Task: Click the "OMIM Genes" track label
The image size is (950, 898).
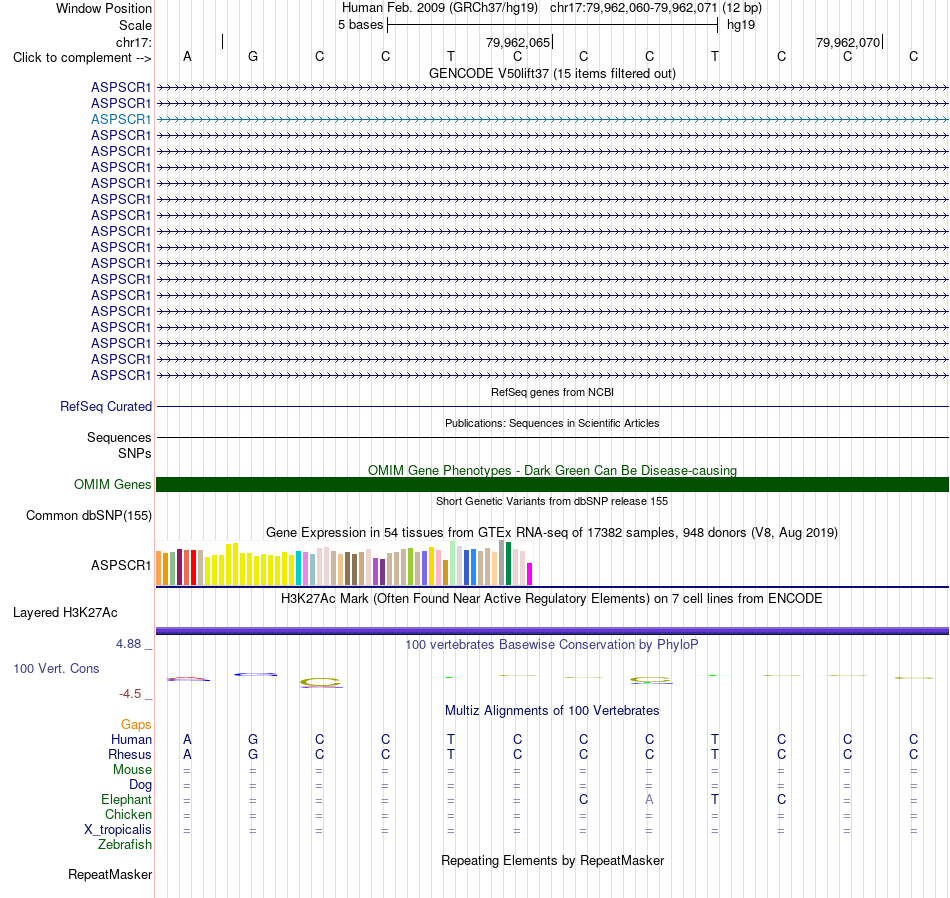Action: [113, 484]
